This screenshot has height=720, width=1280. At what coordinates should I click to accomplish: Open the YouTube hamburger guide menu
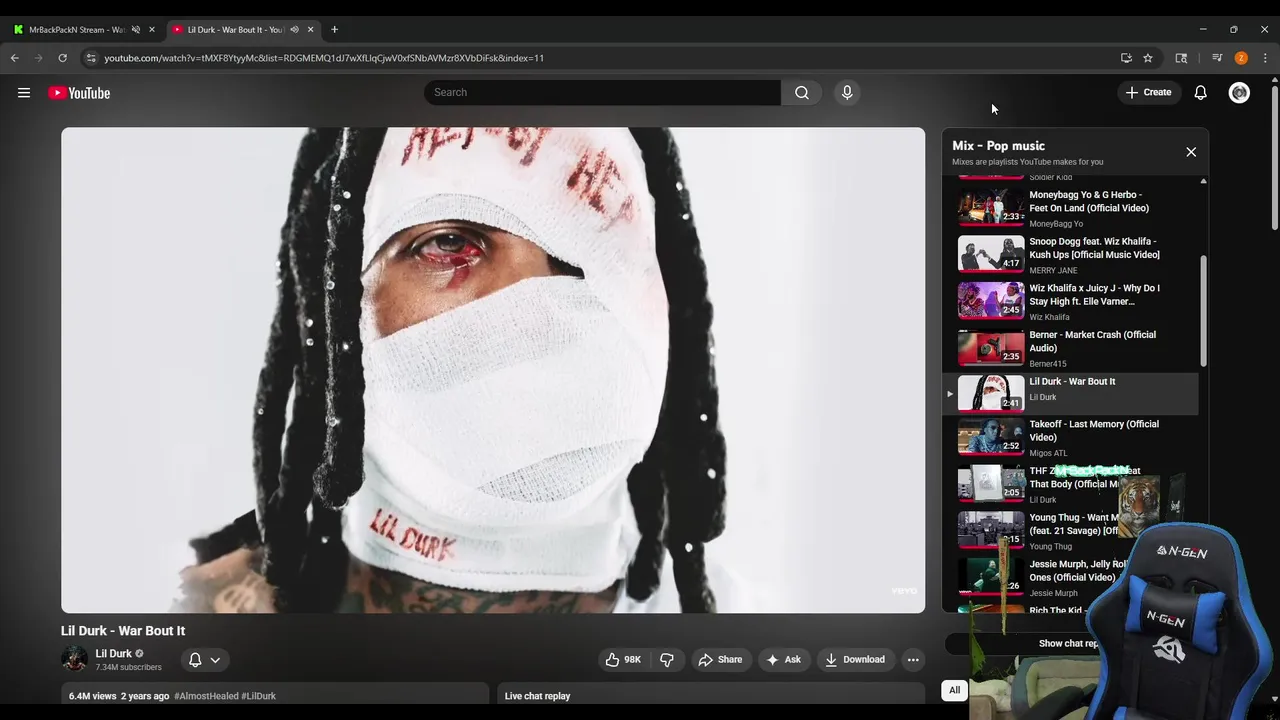(24, 93)
